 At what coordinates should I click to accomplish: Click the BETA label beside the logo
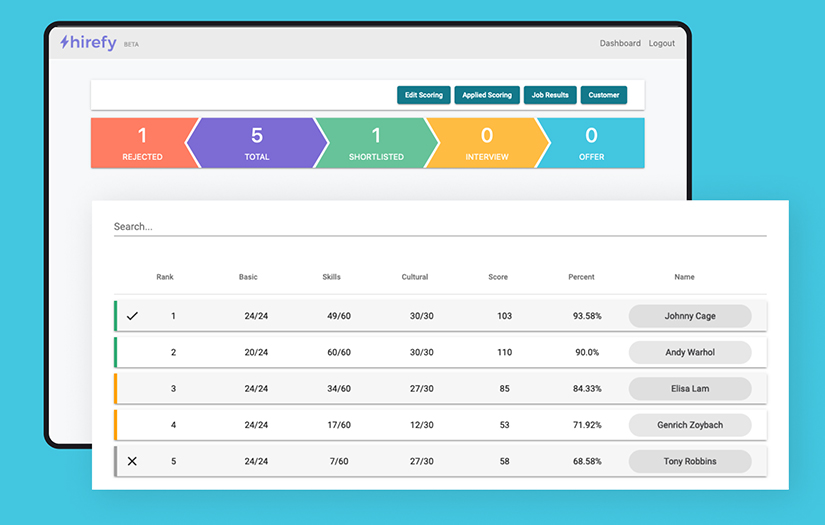point(131,45)
